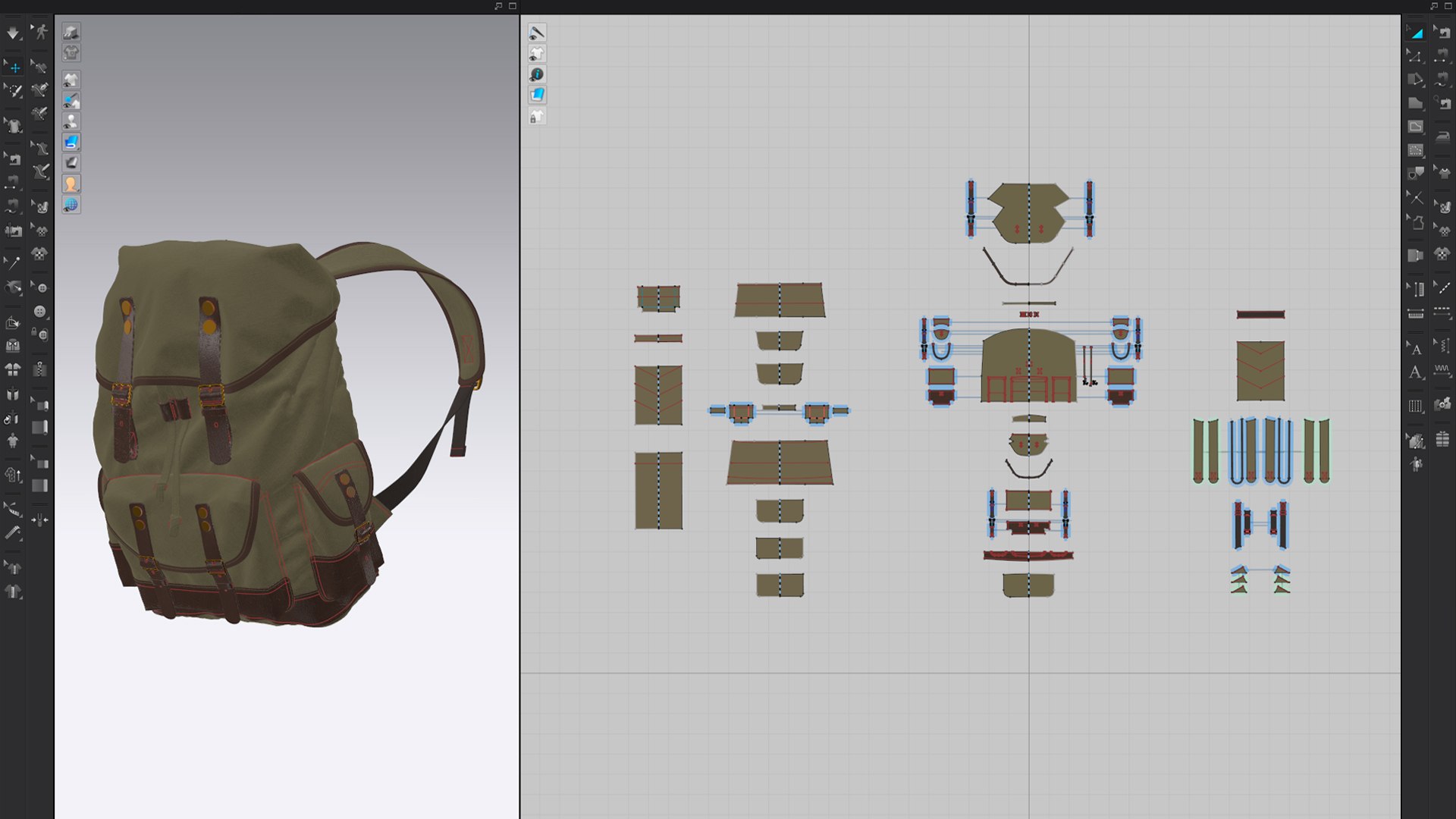Toggle the globe environment visibility icon
The width and height of the screenshot is (1456, 819).
[71, 205]
